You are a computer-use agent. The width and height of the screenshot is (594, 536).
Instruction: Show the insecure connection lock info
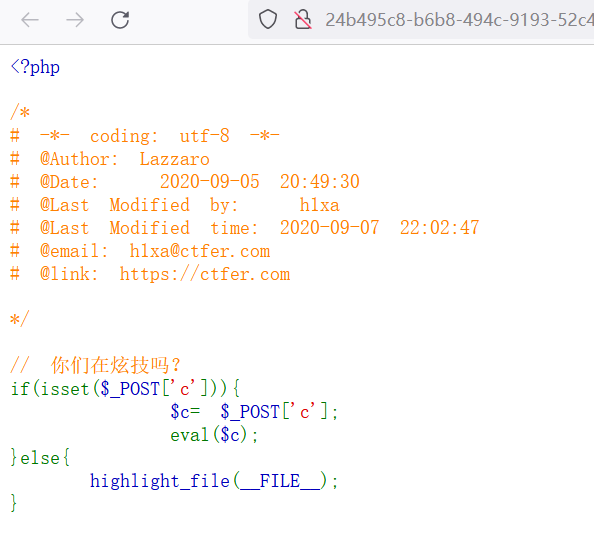[303, 19]
